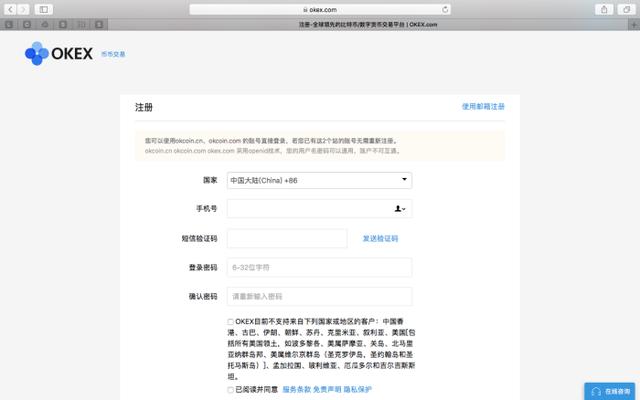Screen dimensions: 640x400
Task: Focus the 手机号 phone number field
Action: (319, 209)
